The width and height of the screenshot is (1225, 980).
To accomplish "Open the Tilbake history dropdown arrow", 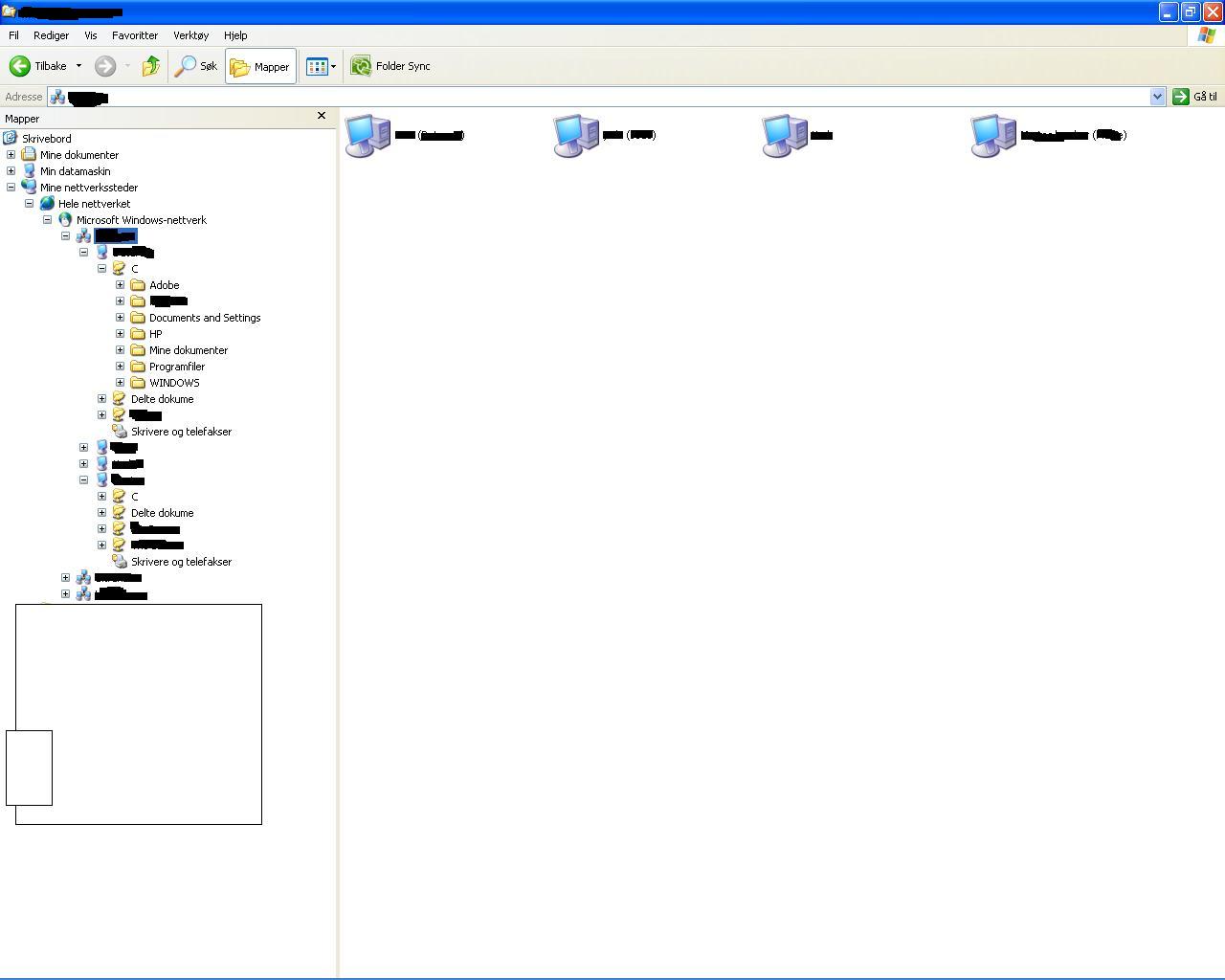I will 78,66.
